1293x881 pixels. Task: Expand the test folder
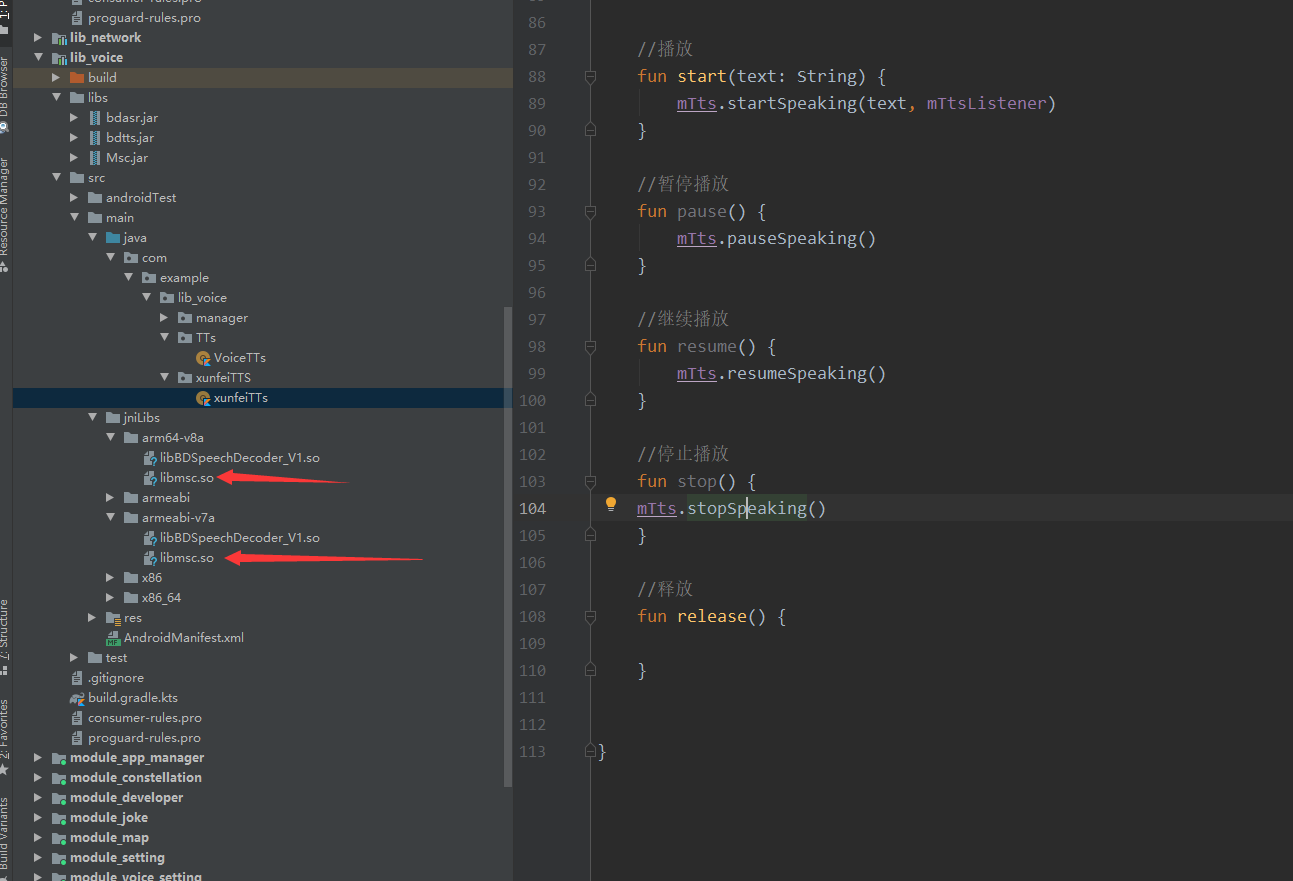75,657
